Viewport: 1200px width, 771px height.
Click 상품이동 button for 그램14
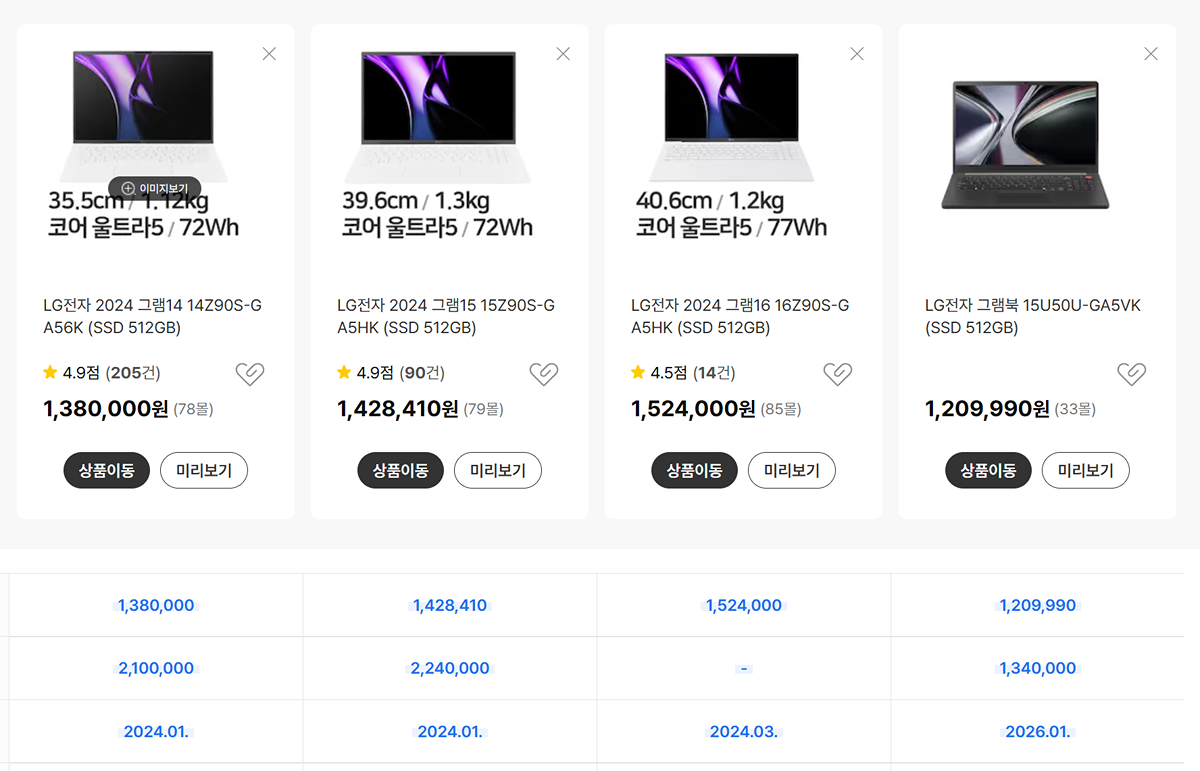(x=107, y=471)
